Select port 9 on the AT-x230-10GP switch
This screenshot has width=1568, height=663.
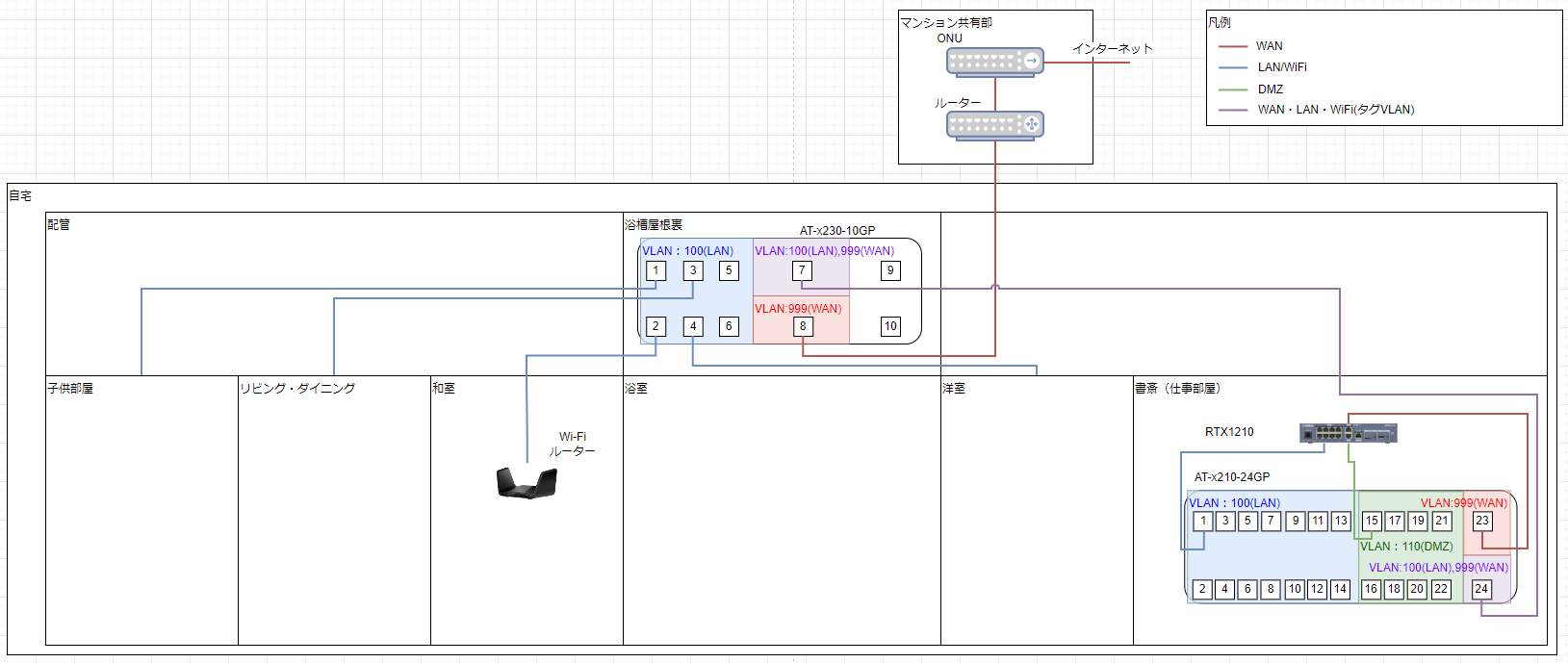[890, 270]
